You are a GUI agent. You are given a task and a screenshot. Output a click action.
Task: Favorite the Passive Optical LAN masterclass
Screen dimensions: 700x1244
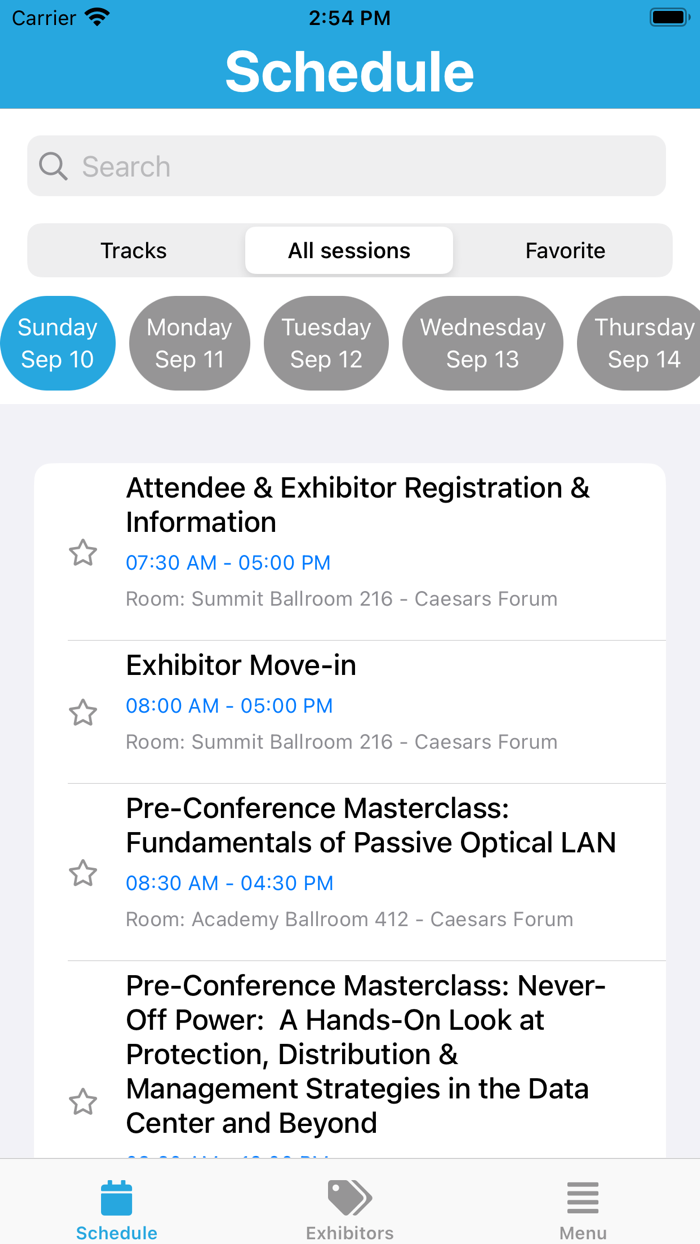pos(83,872)
